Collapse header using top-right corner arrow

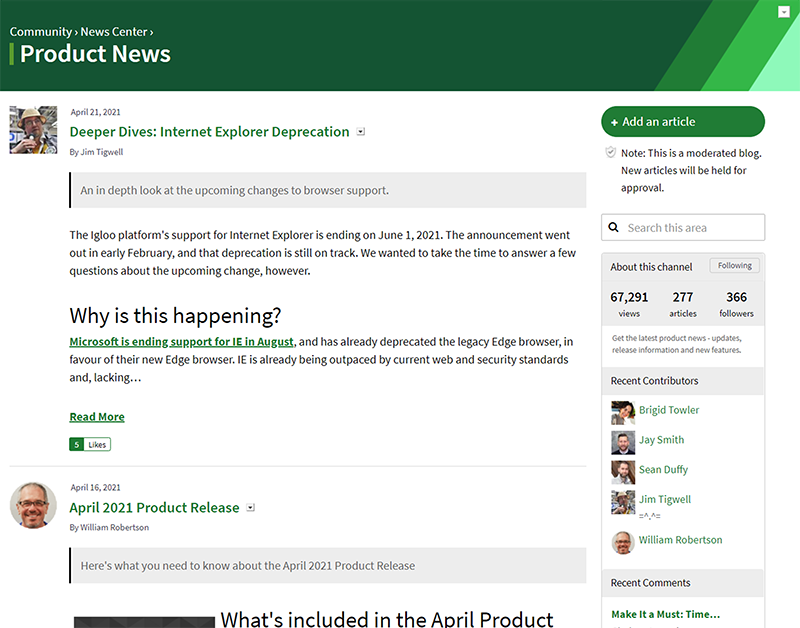click(784, 12)
